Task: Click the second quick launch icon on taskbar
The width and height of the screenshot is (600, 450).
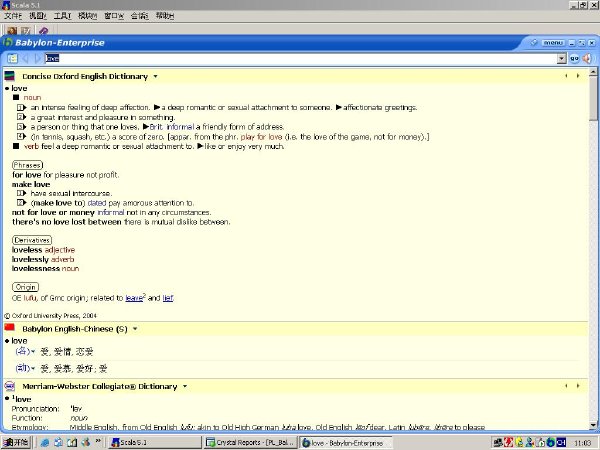Action: coord(58,442)
